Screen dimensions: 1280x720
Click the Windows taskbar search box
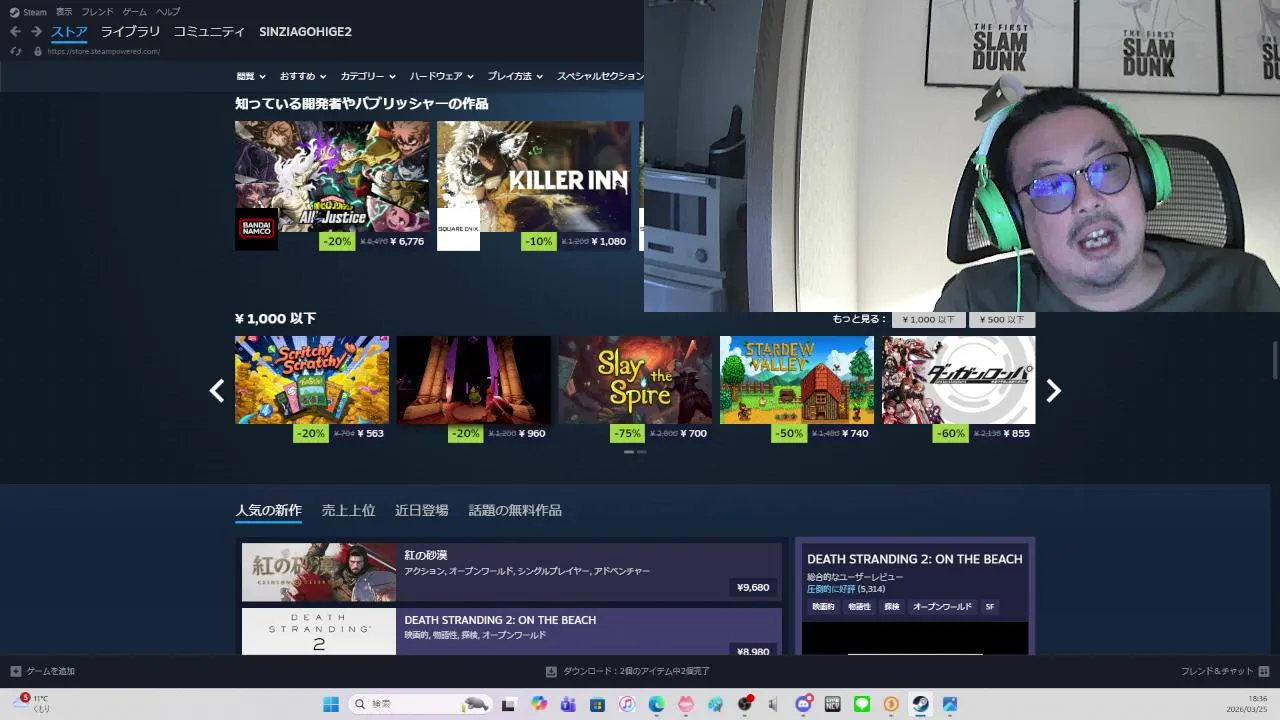click(x=421, y=704)
